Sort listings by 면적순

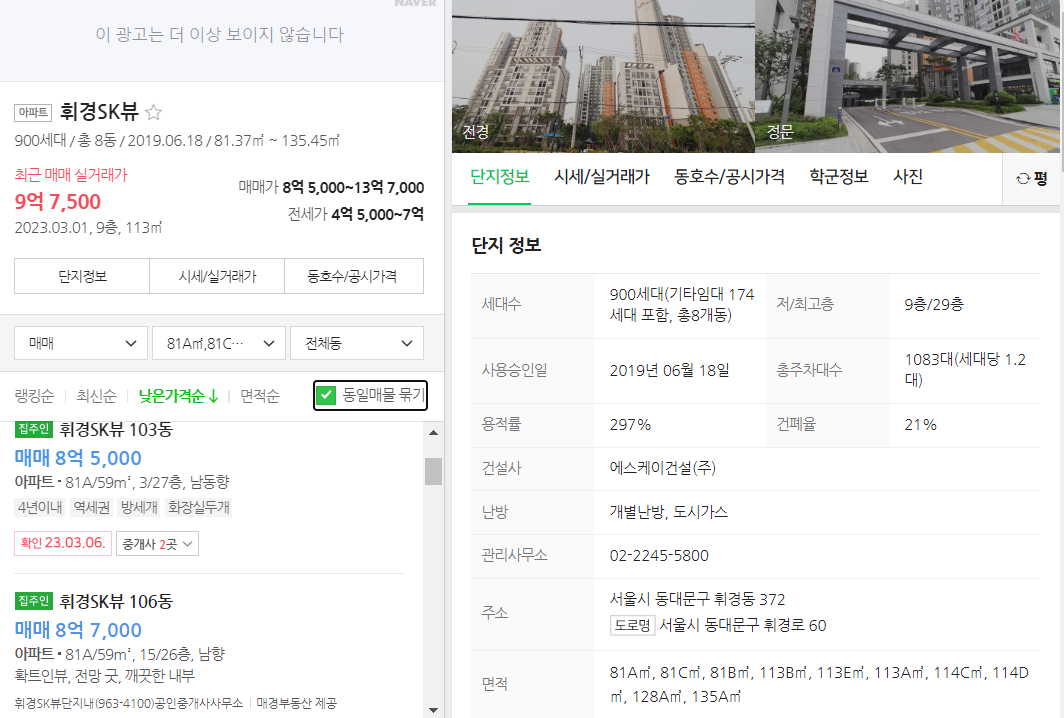coord(260,396)
